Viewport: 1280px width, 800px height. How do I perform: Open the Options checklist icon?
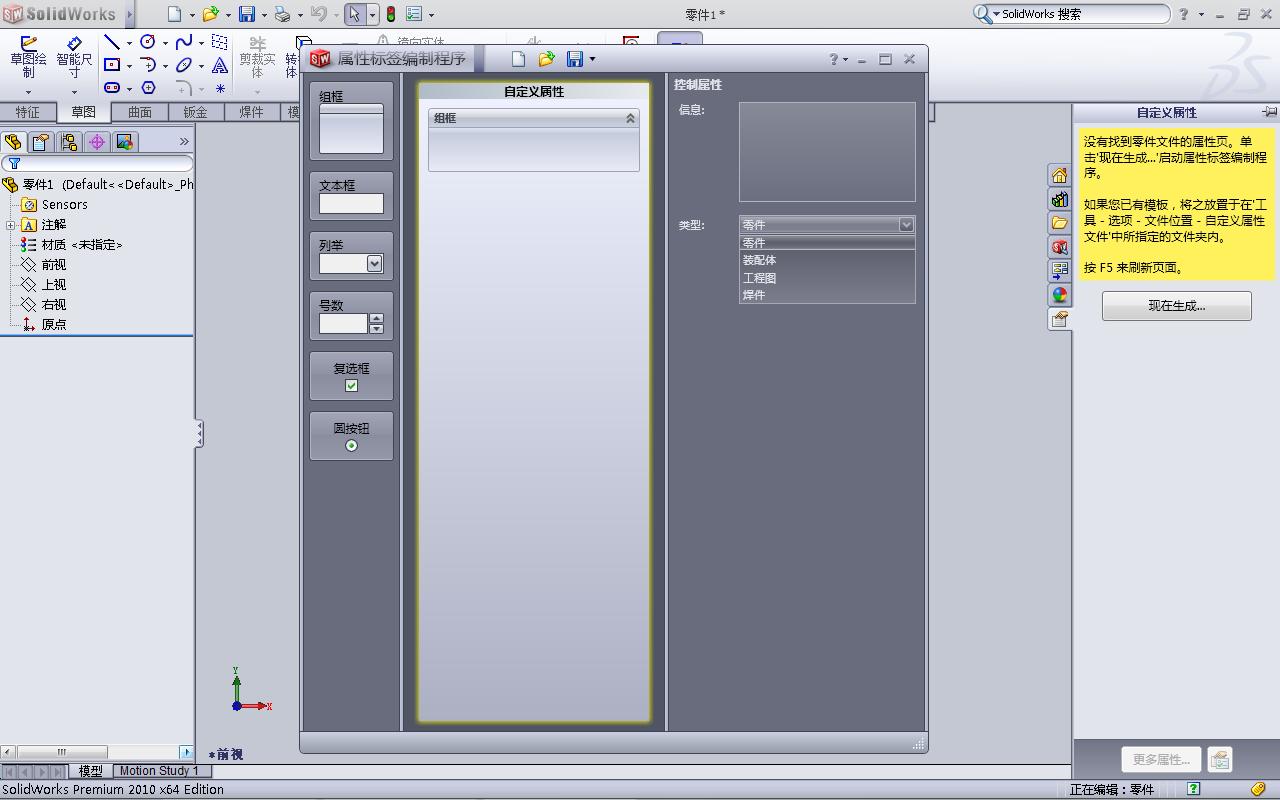click(x=414, y=14)
